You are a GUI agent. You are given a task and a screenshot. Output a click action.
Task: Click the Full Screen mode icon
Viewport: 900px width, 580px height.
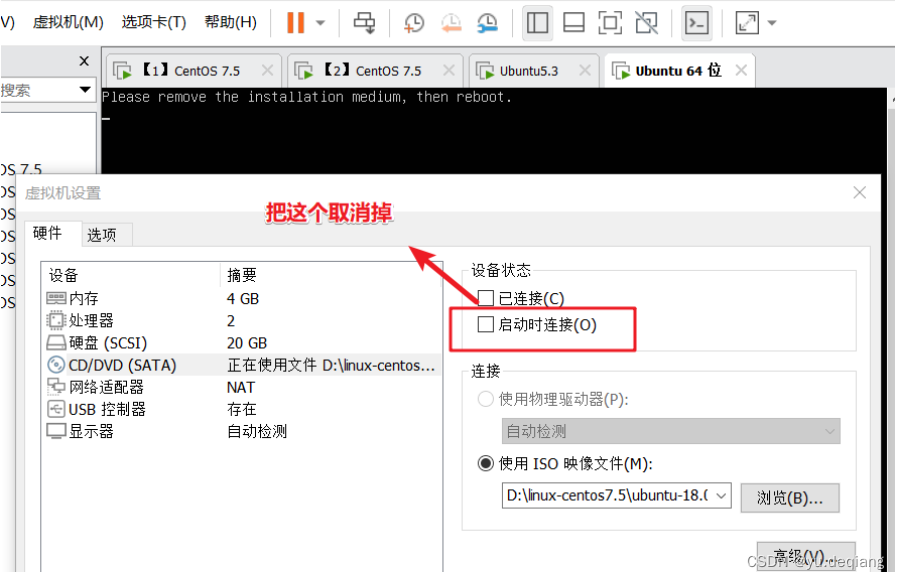[610, 23]
